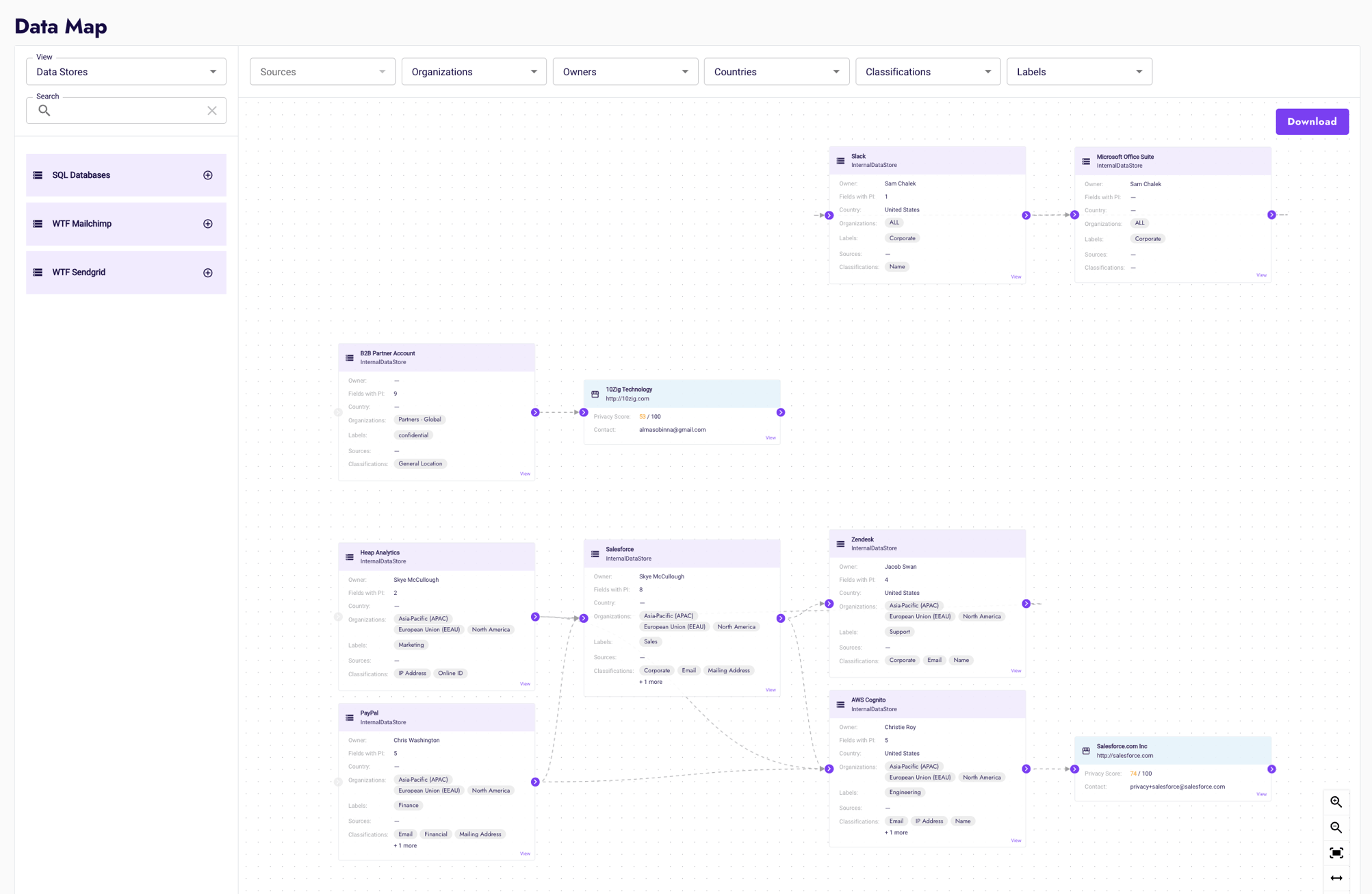The image size is (1372, 894).
Task: Click the globe icon on the 10Zig Technology node
Action: point(595,394)
